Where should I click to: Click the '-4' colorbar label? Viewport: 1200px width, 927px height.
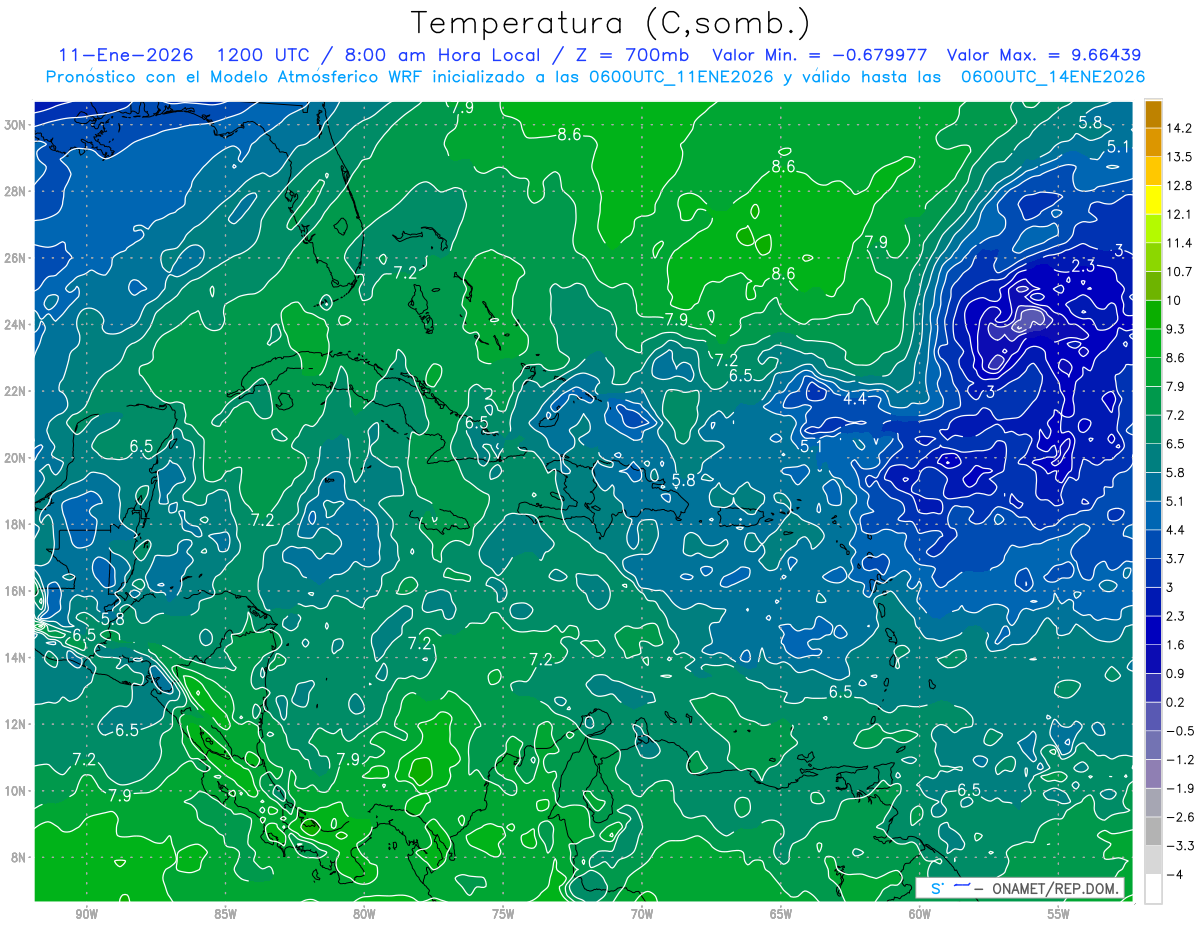(x=1174, y=874)
